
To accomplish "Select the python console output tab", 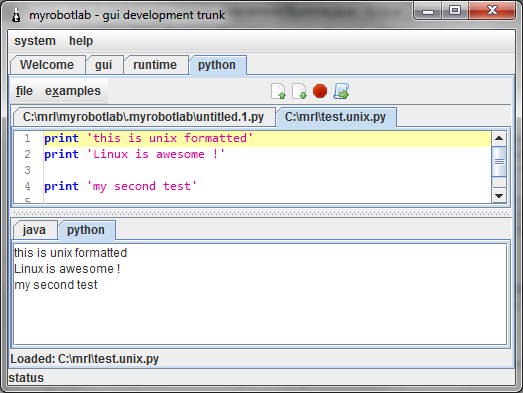I will (86, 230).
